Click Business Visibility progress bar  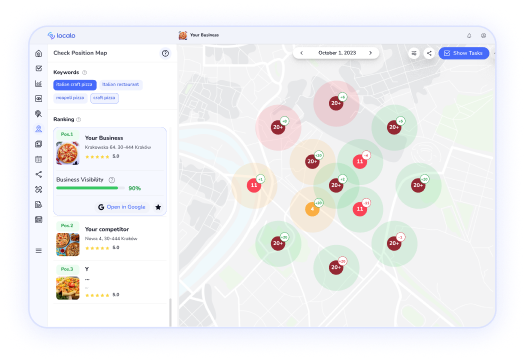[90, 188]
